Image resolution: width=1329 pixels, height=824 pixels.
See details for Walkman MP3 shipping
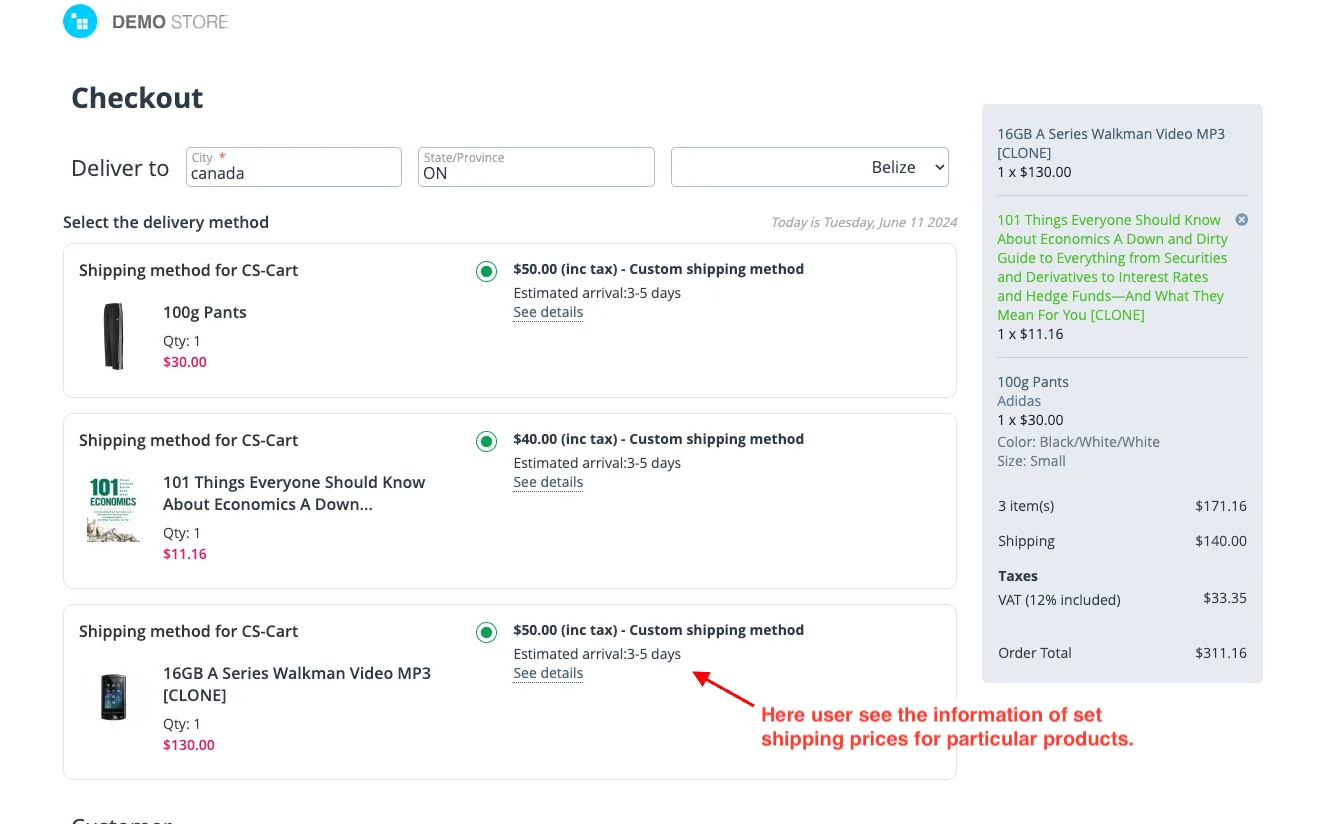coord(548,673)
